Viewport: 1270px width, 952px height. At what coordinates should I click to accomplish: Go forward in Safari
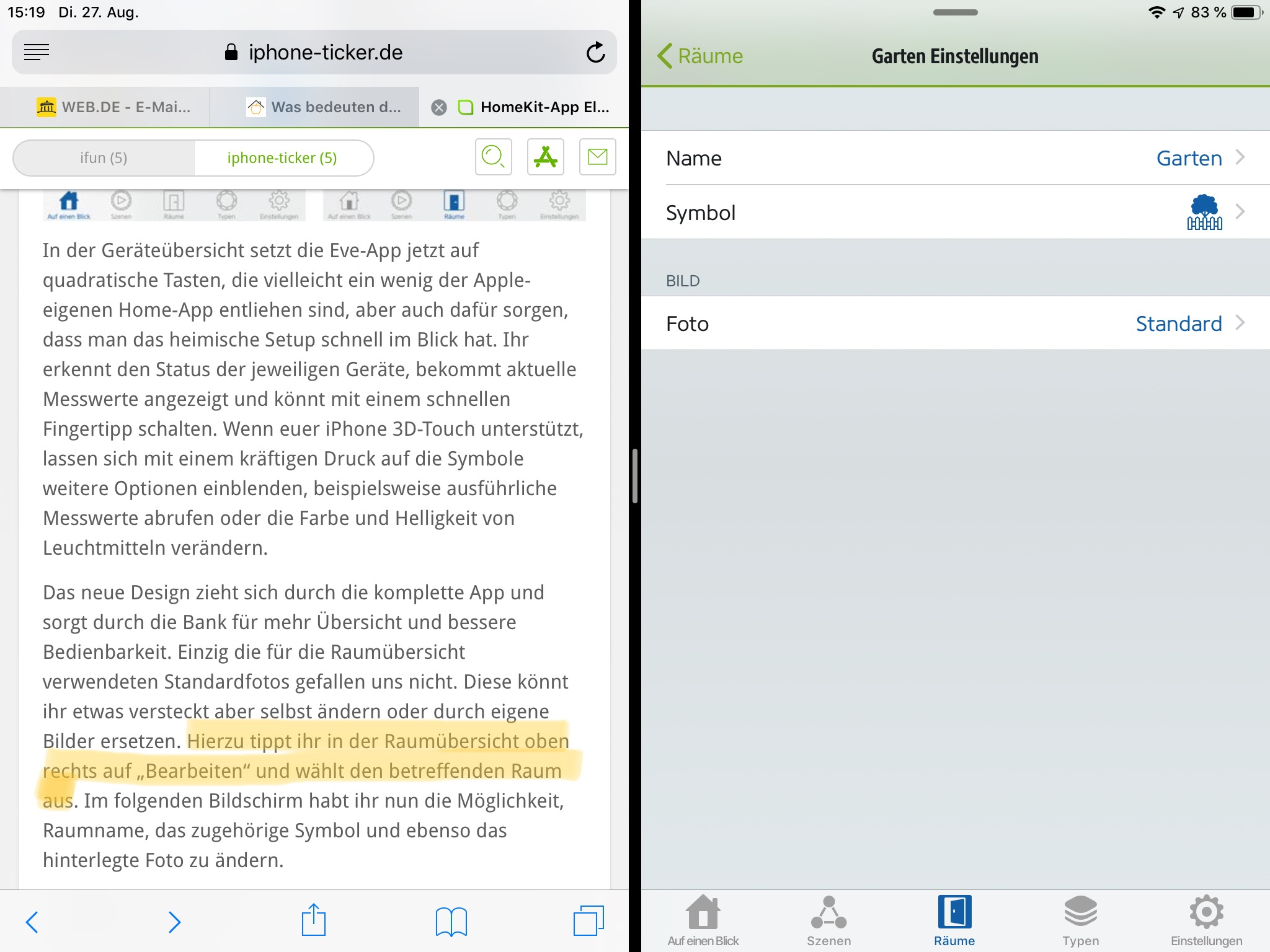pyautogui.click(x=174, y=922)
